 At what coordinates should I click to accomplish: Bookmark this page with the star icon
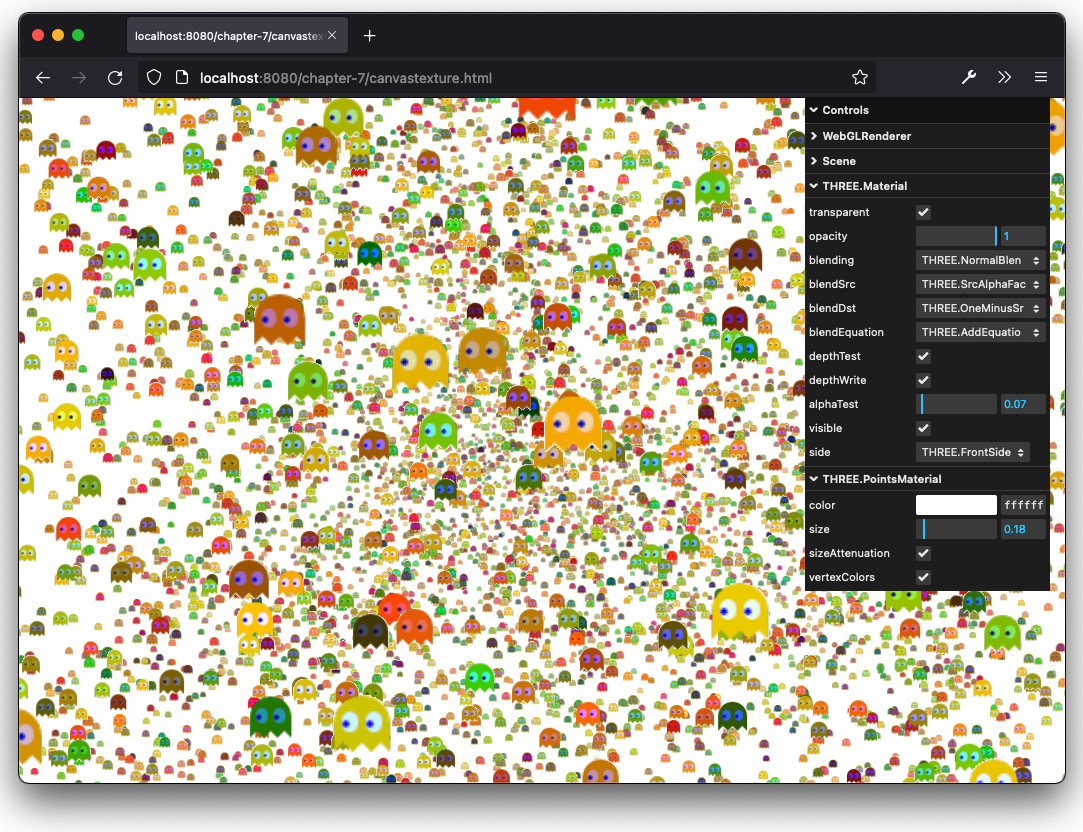point(859,77)
